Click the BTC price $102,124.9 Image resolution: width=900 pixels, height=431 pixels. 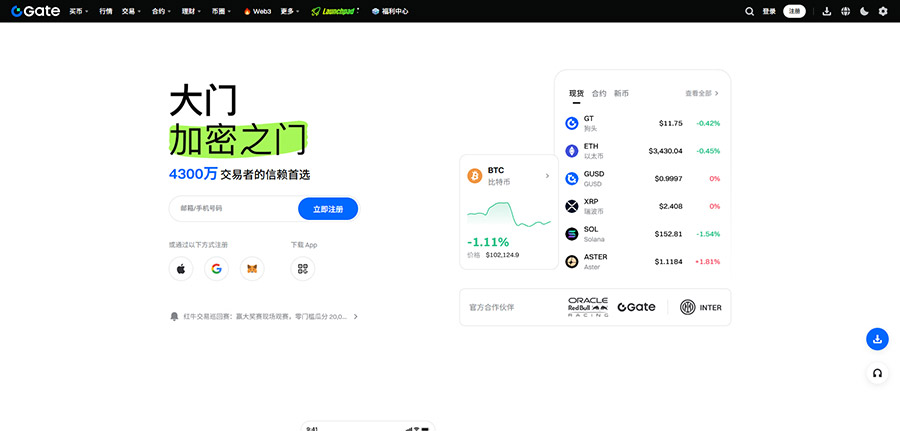tap(502, 255)
